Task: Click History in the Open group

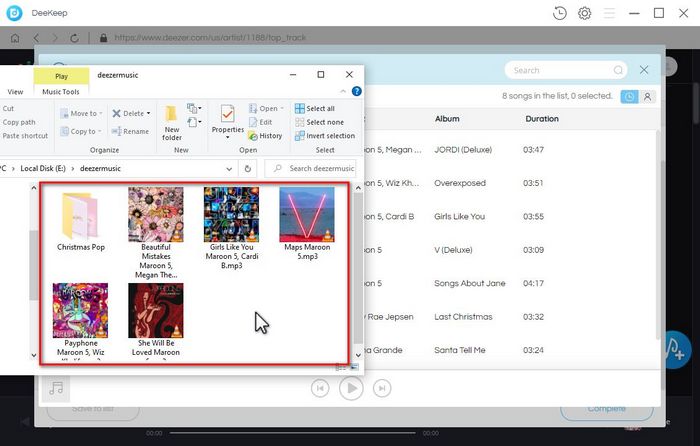Action: pyautogui.click(x=266, y=136)
